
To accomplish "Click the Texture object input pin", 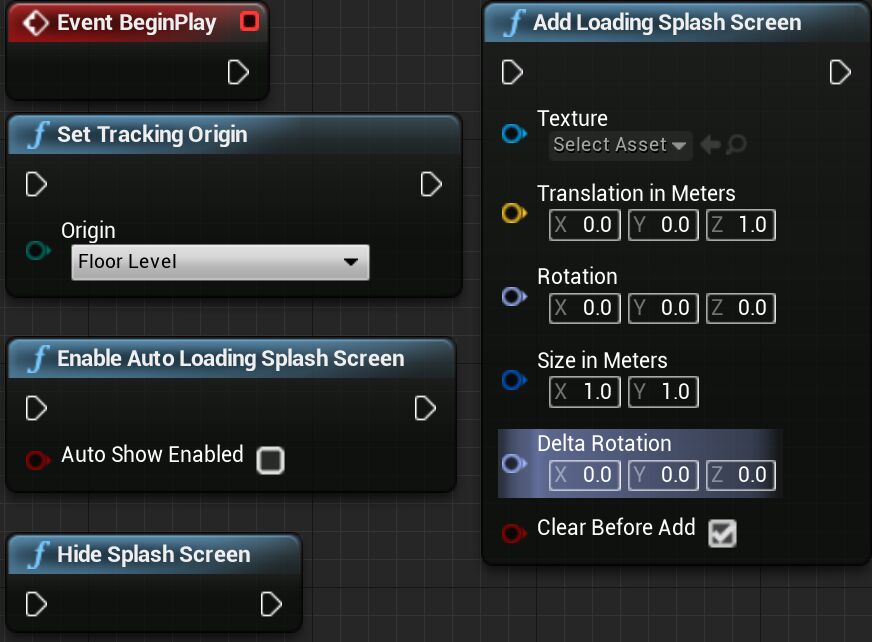I will [x=514, y=134].
